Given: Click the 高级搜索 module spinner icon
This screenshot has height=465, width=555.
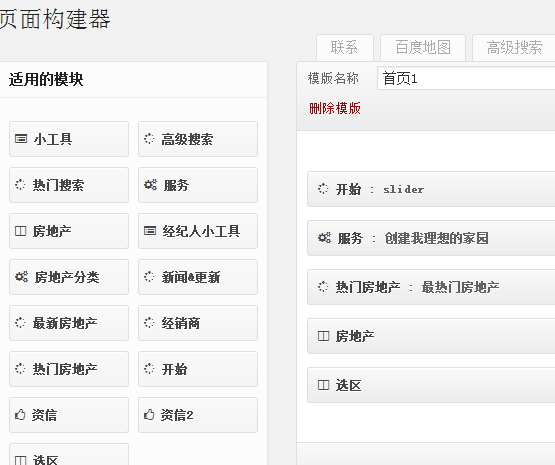Looking at the screenshot, I should coord(149,139).
